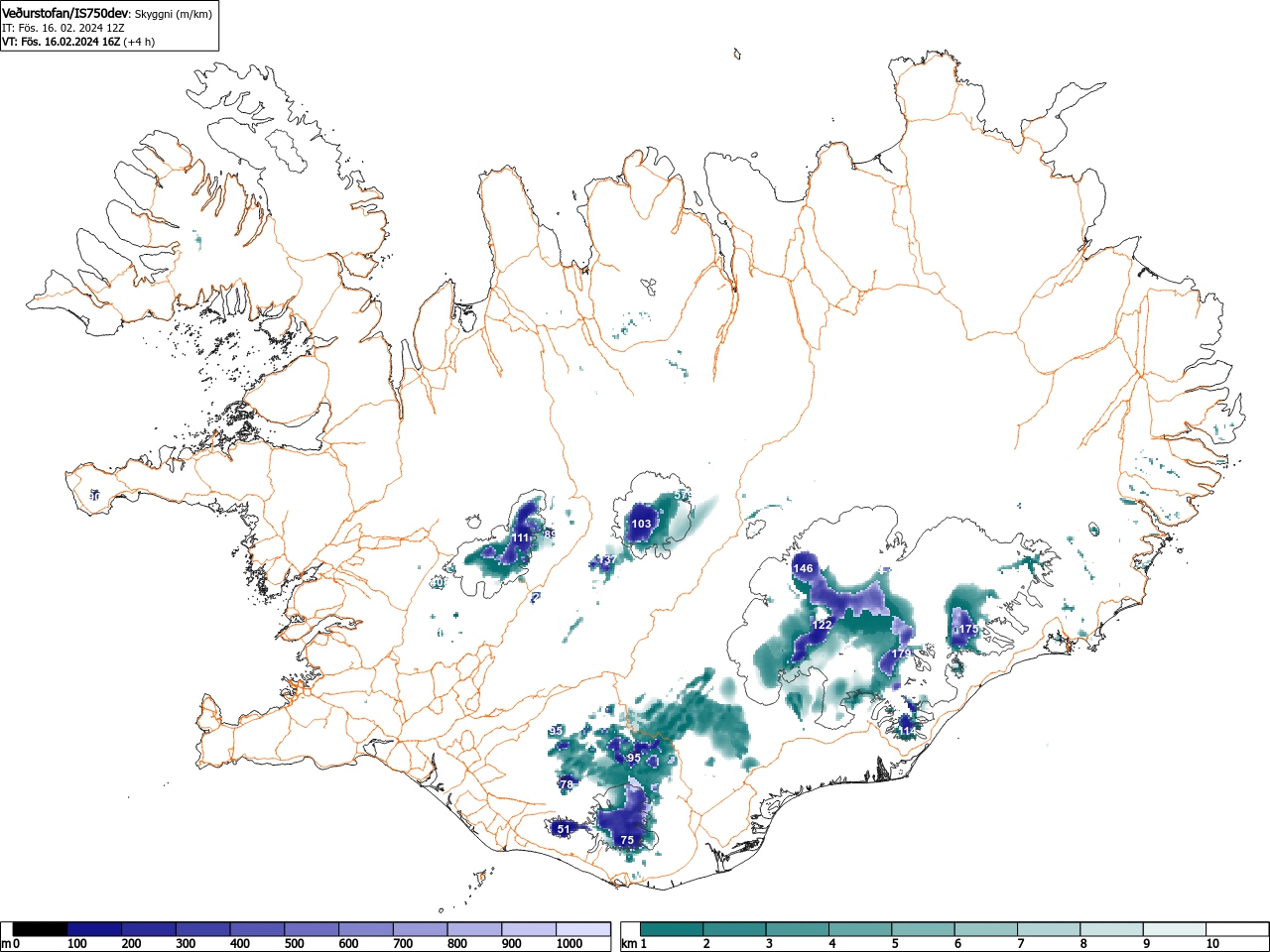1270x952 pixels.
Task: Click the '1000' tick label on the metre scale
Action: click(570, 944)
